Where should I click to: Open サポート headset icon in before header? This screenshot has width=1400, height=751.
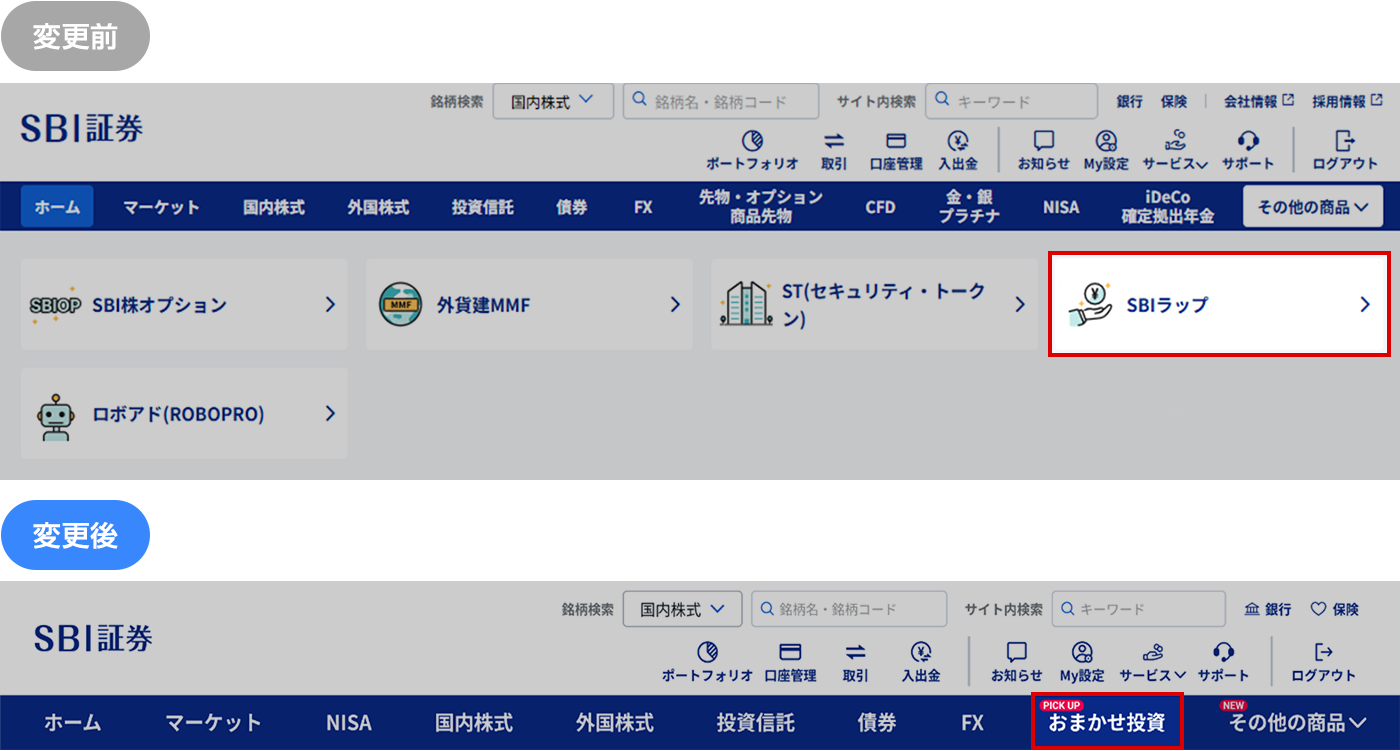coord(1248,151)
